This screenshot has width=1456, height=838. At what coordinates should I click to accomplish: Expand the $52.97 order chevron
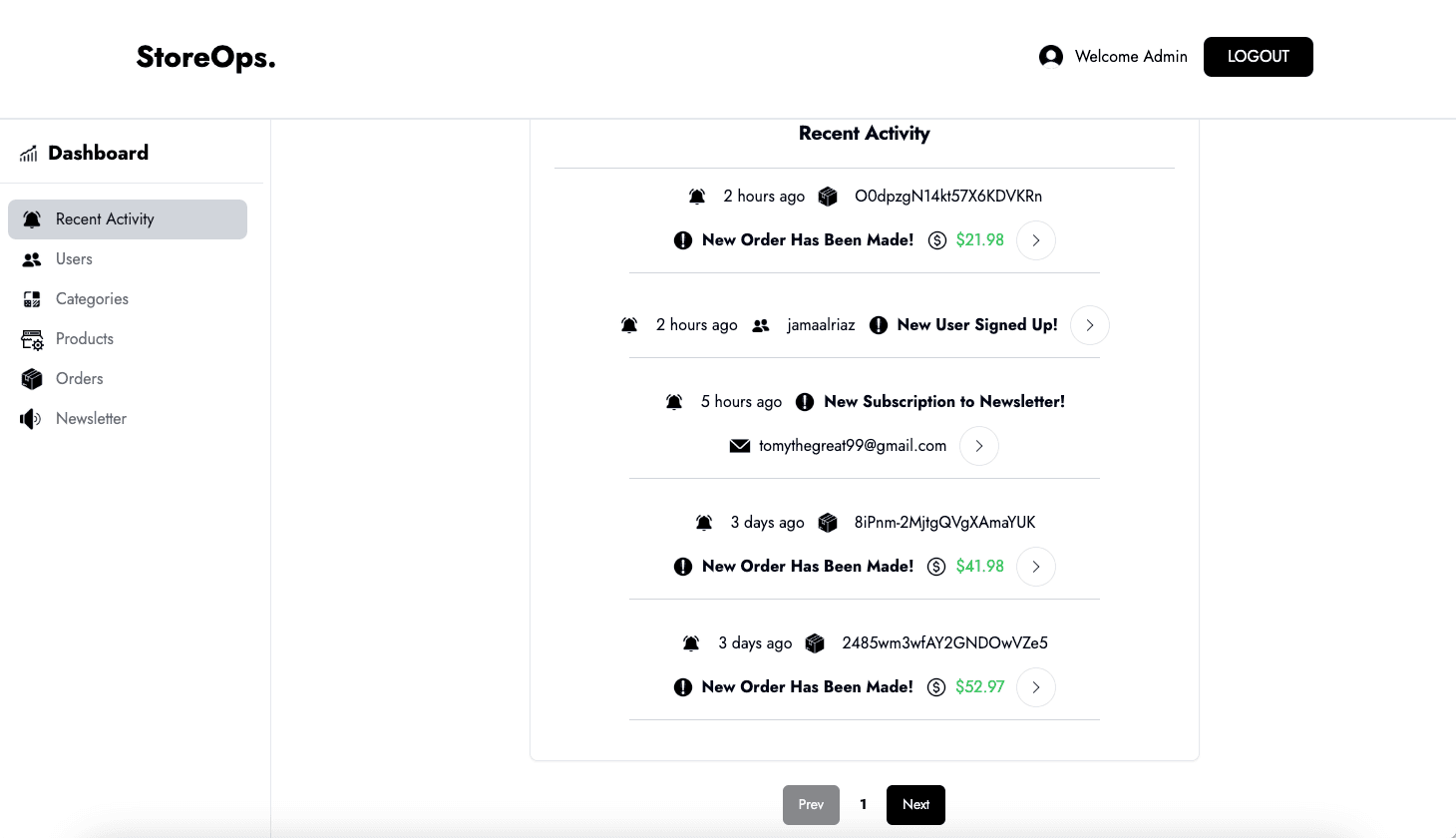[x=1036, y=687]
